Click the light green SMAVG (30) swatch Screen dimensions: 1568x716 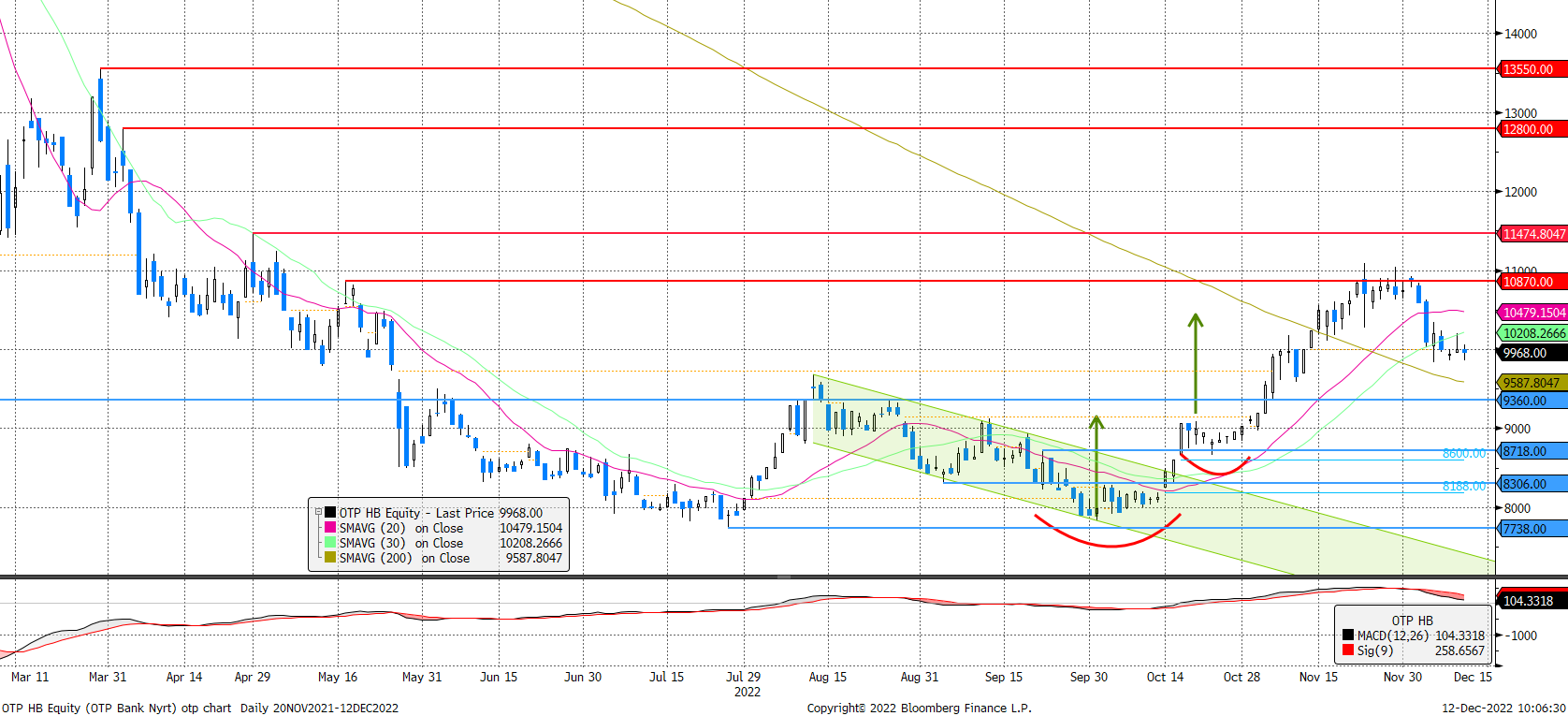330,543
